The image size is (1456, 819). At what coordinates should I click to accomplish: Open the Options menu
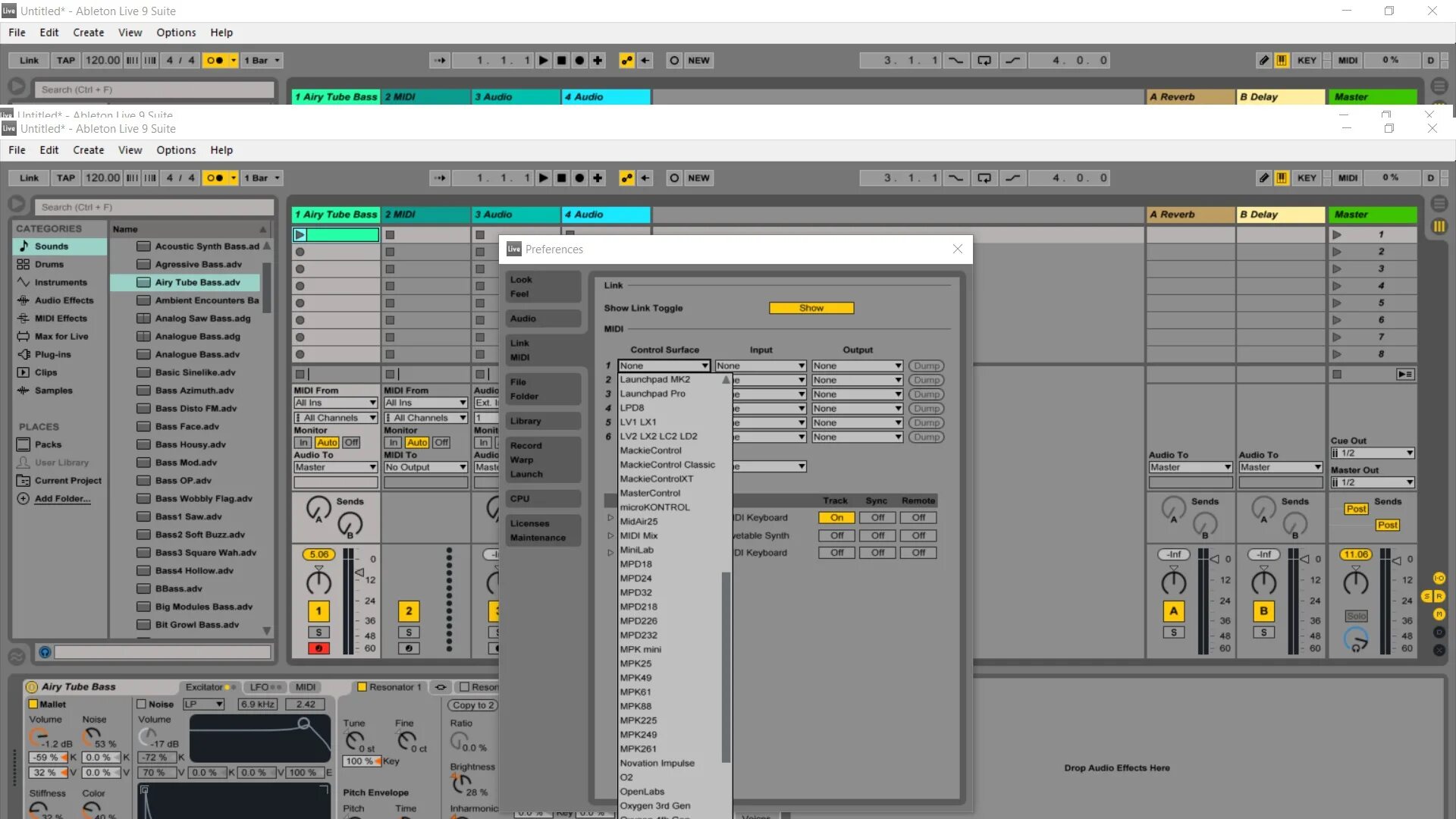(175, 149)
